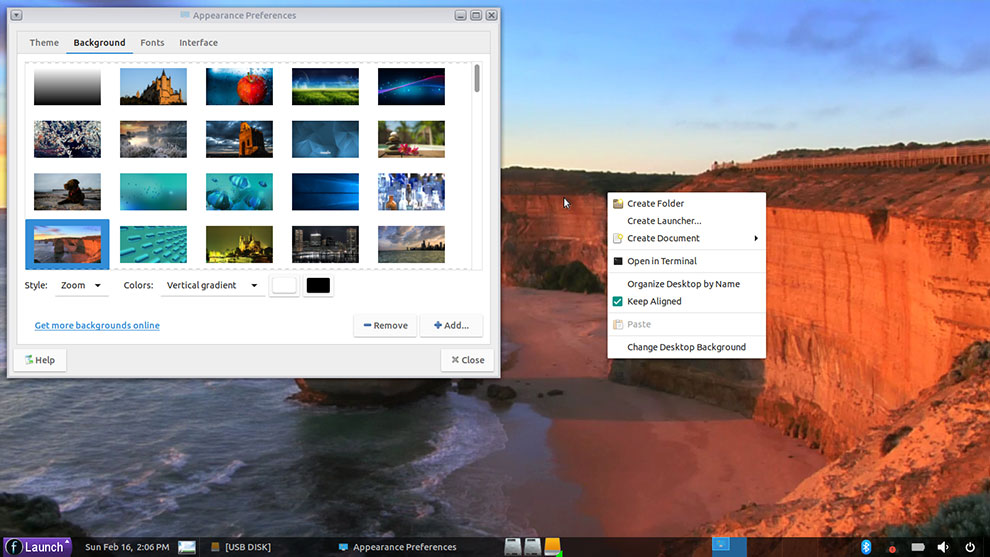Open the Style dropdown showing Zoom

81,285
